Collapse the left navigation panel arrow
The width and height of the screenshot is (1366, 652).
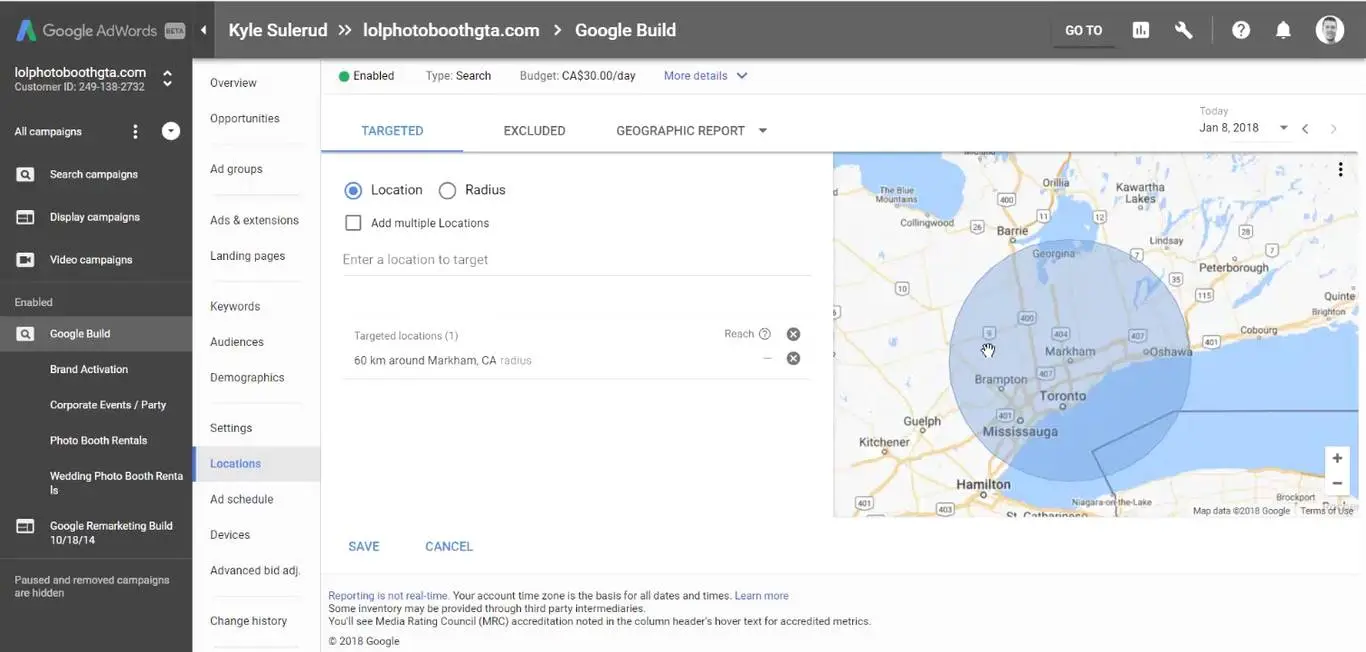coord(204,30)
